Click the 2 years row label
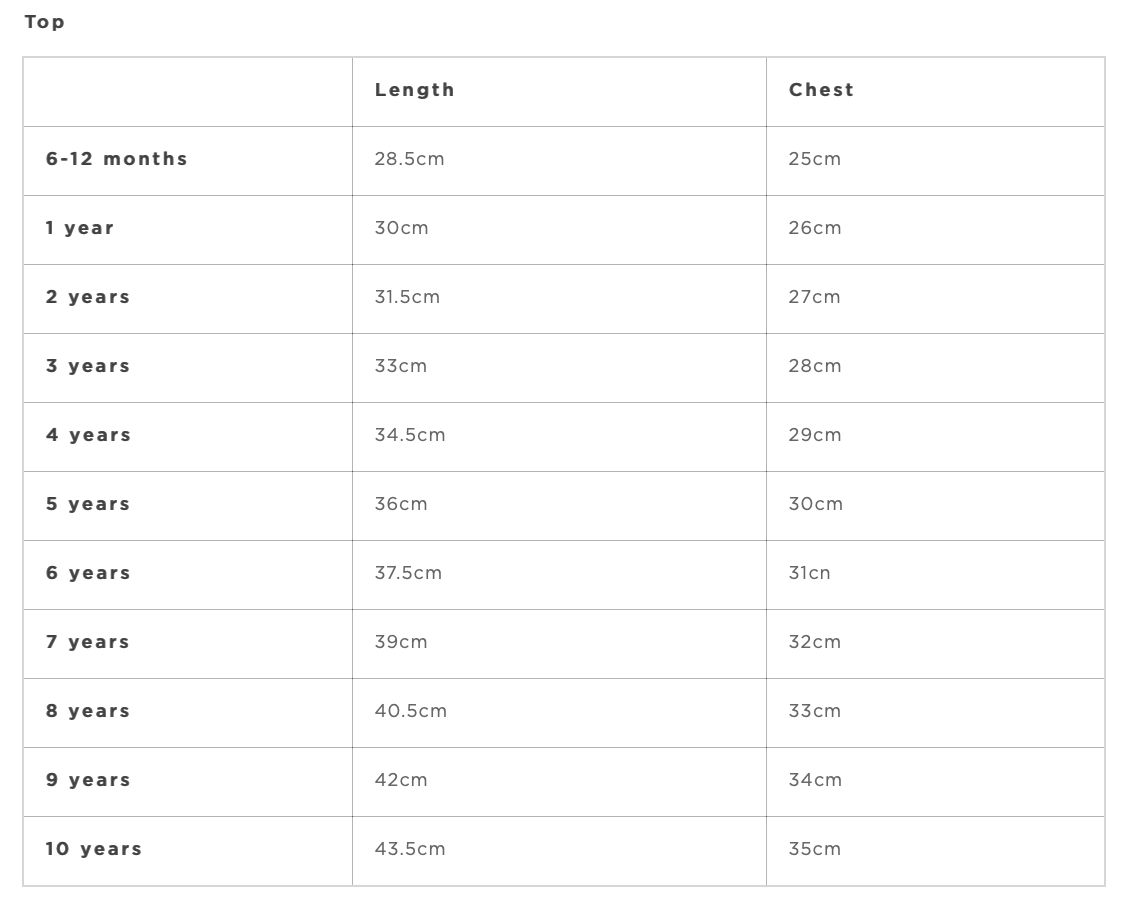This screenshot has height=910, width=1128. tap(88, 297)
